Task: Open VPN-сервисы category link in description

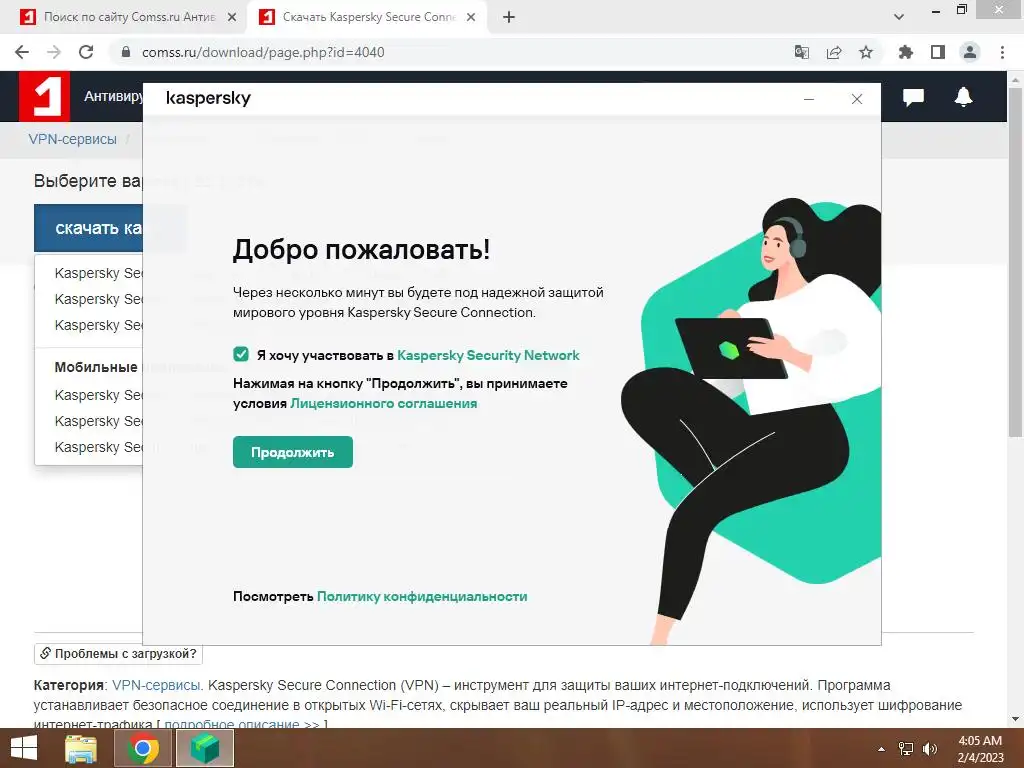Action: (x=156, y=685)
